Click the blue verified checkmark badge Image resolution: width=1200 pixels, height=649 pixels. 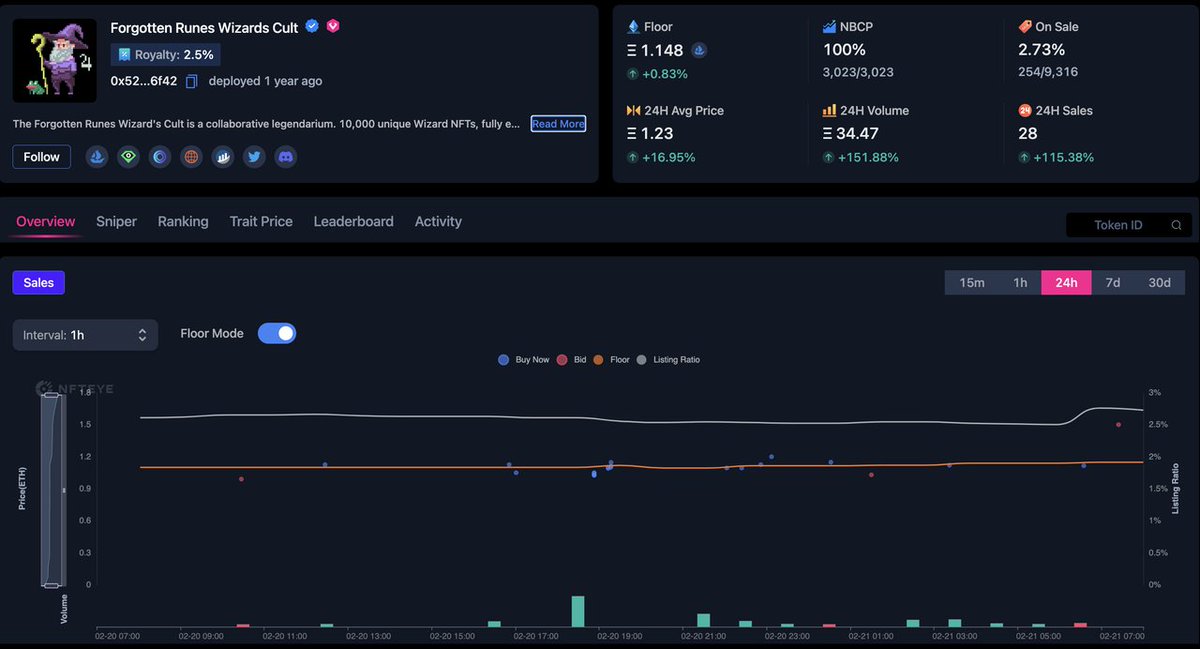[312, 27]
